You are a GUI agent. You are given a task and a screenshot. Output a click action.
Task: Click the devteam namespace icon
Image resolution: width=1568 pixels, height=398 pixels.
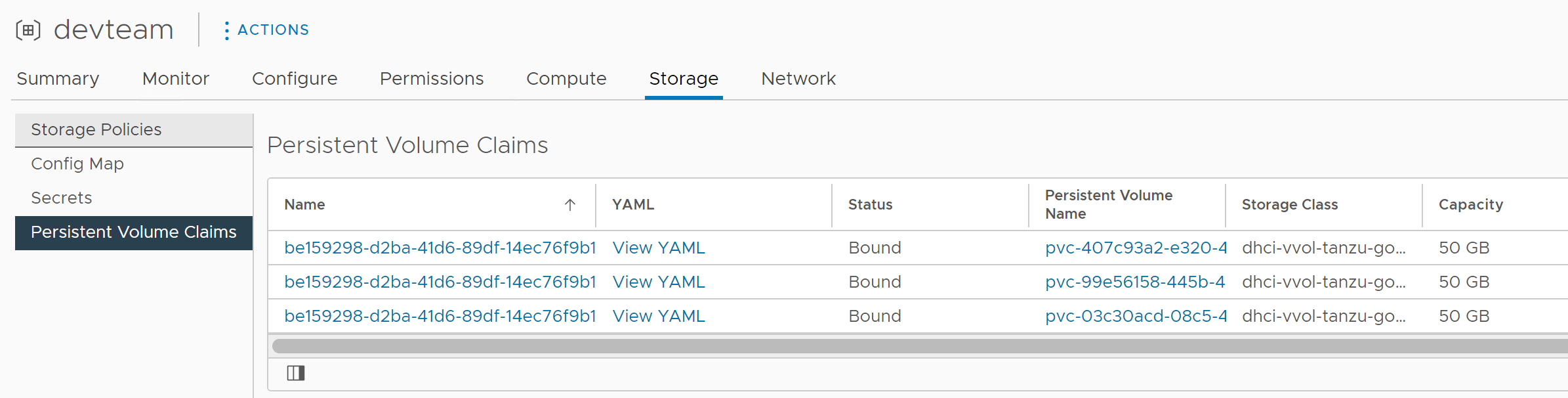(x=28, y=30)
